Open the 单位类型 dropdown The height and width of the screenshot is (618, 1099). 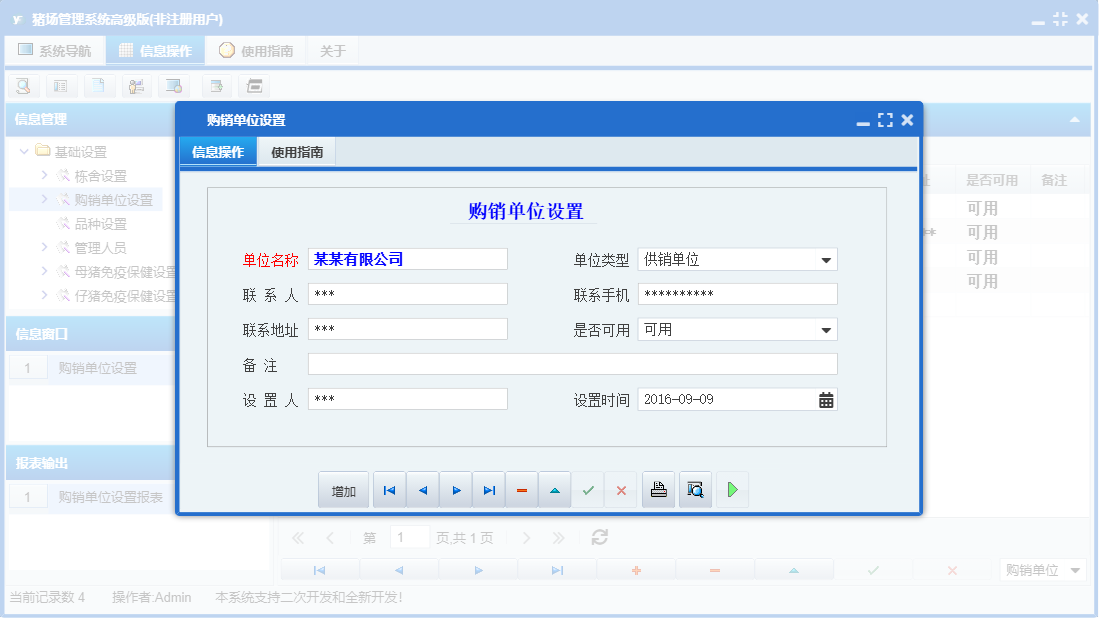(x=826, y=258)
